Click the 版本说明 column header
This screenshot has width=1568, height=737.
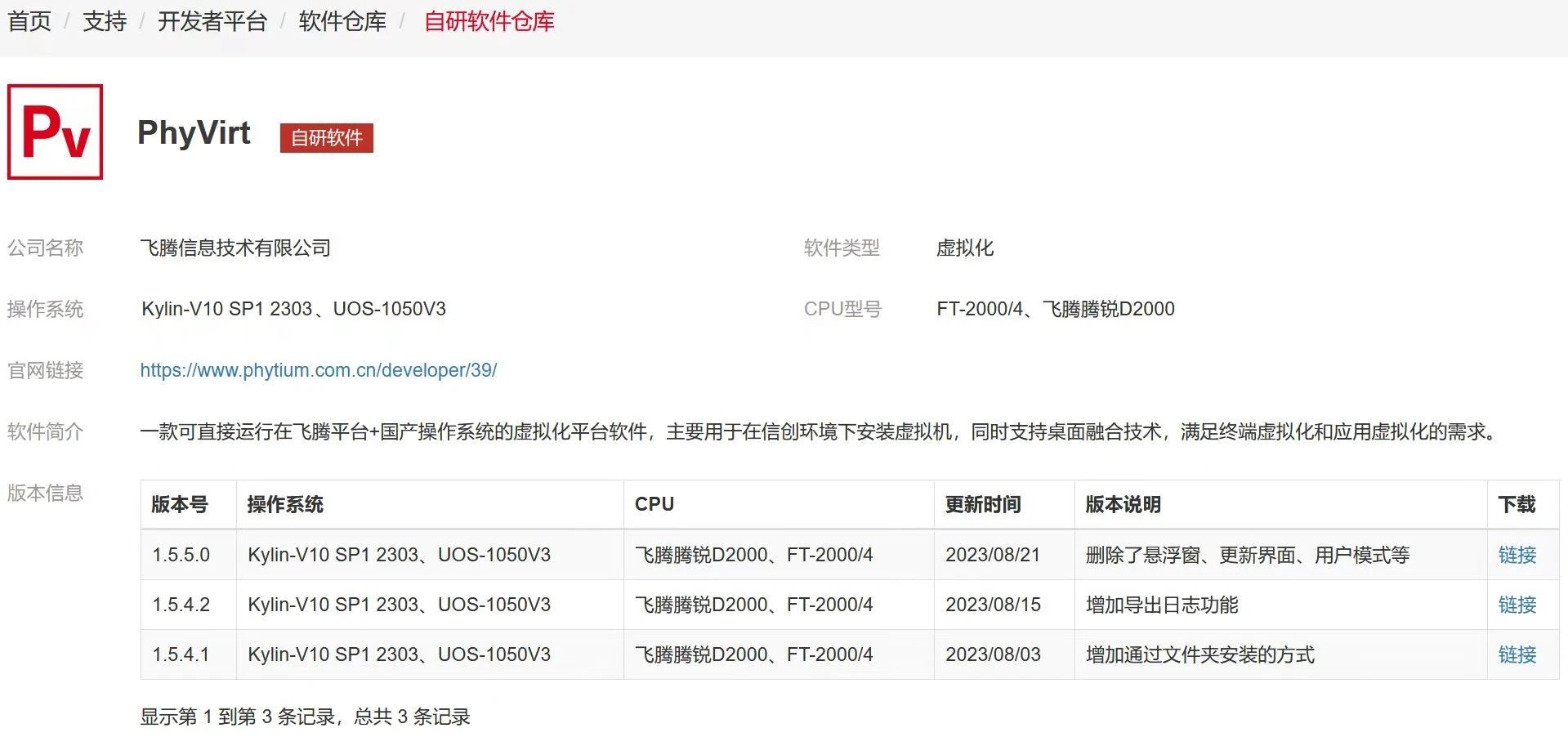pyautogui.click(x=1280, y=504)
